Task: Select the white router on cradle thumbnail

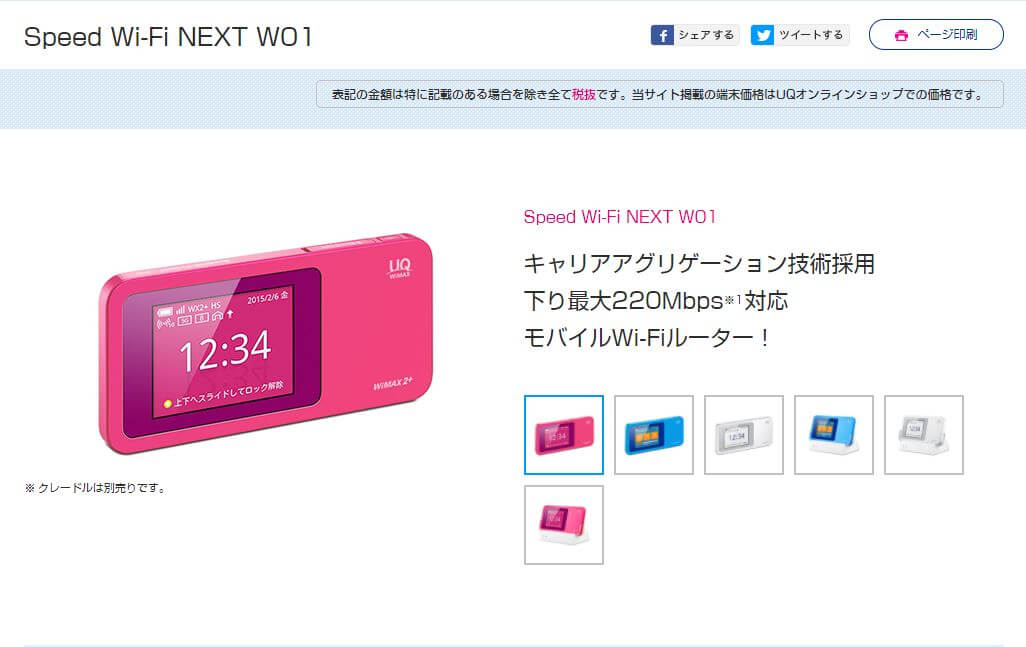Action: 924,435
